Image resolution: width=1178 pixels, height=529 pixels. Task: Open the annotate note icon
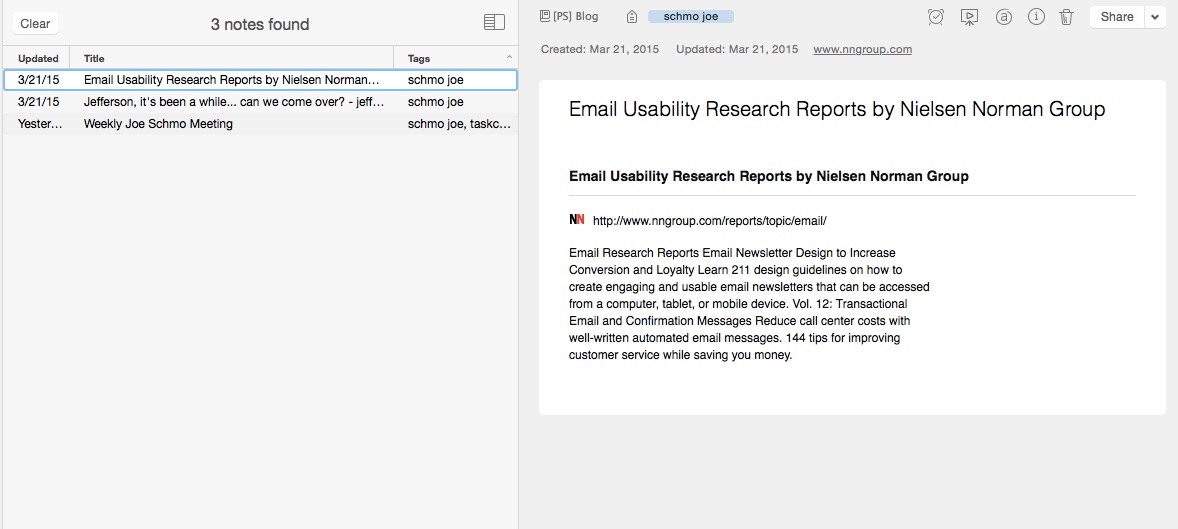click(x=1003, y=17)
